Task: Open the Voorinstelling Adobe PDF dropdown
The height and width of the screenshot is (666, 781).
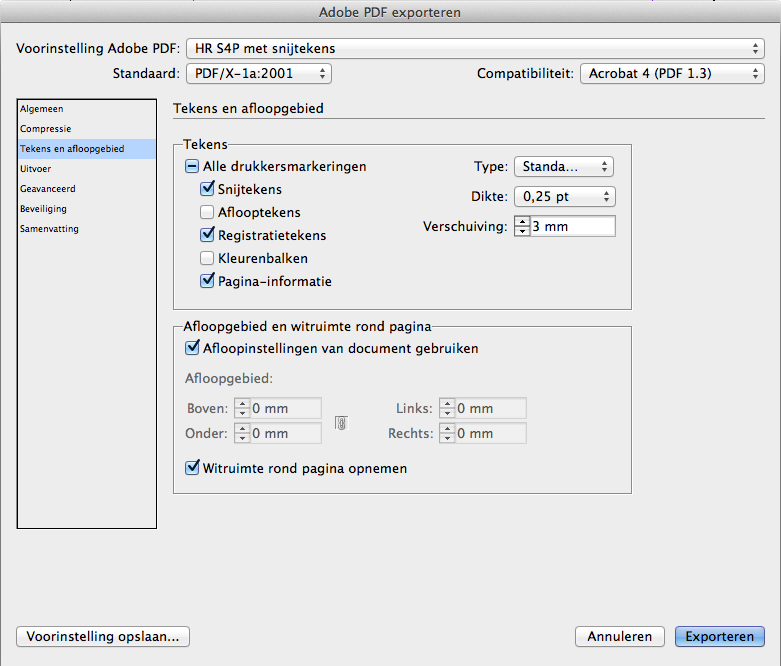Action: (475, 48)
